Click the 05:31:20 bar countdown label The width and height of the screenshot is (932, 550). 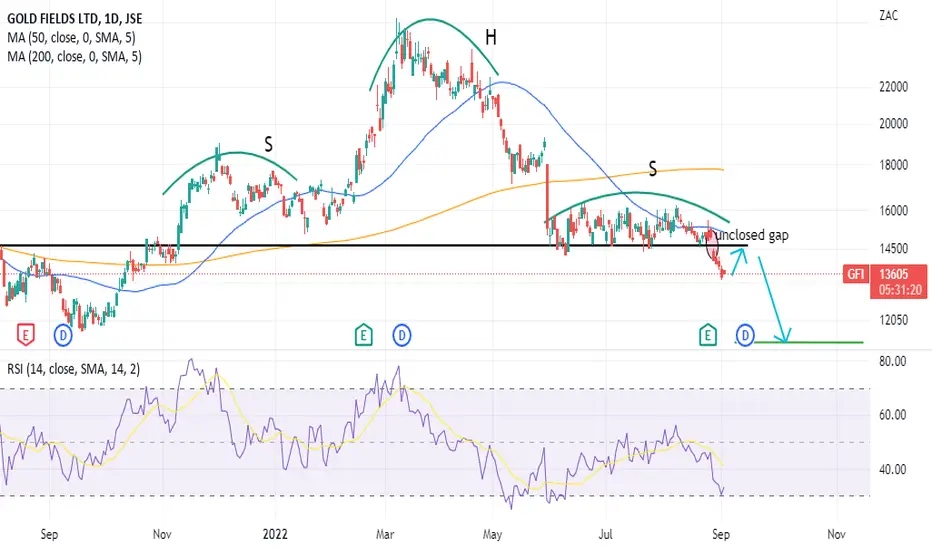coord(900,290)
